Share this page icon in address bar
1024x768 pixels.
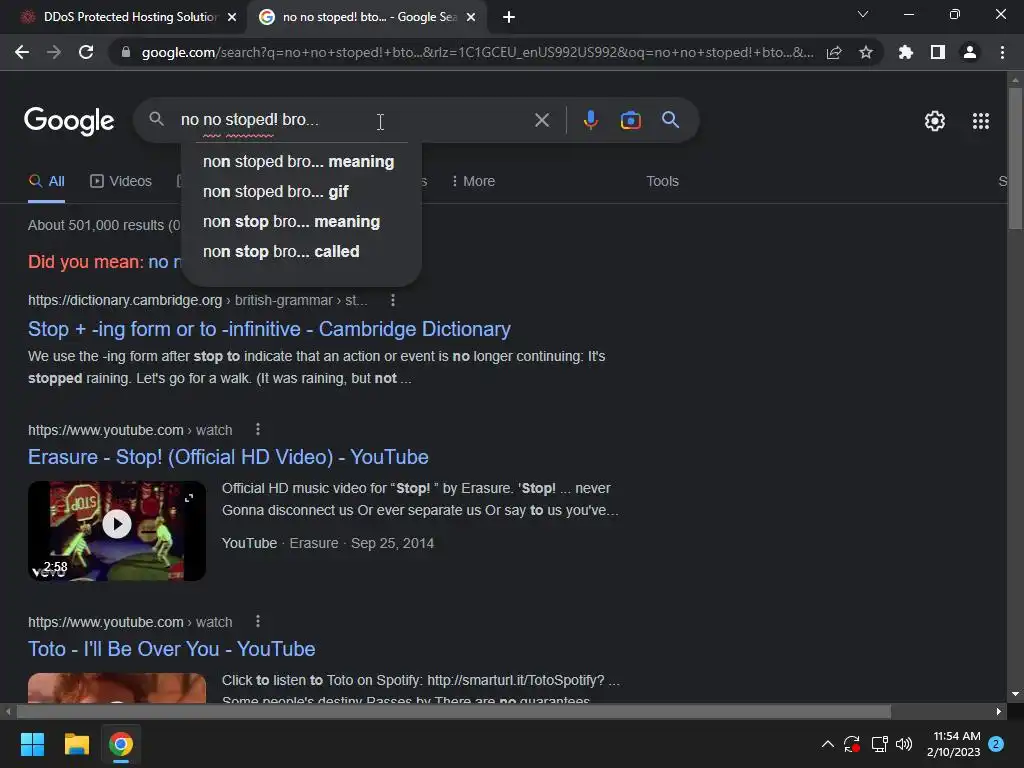(x=834, y=52)
